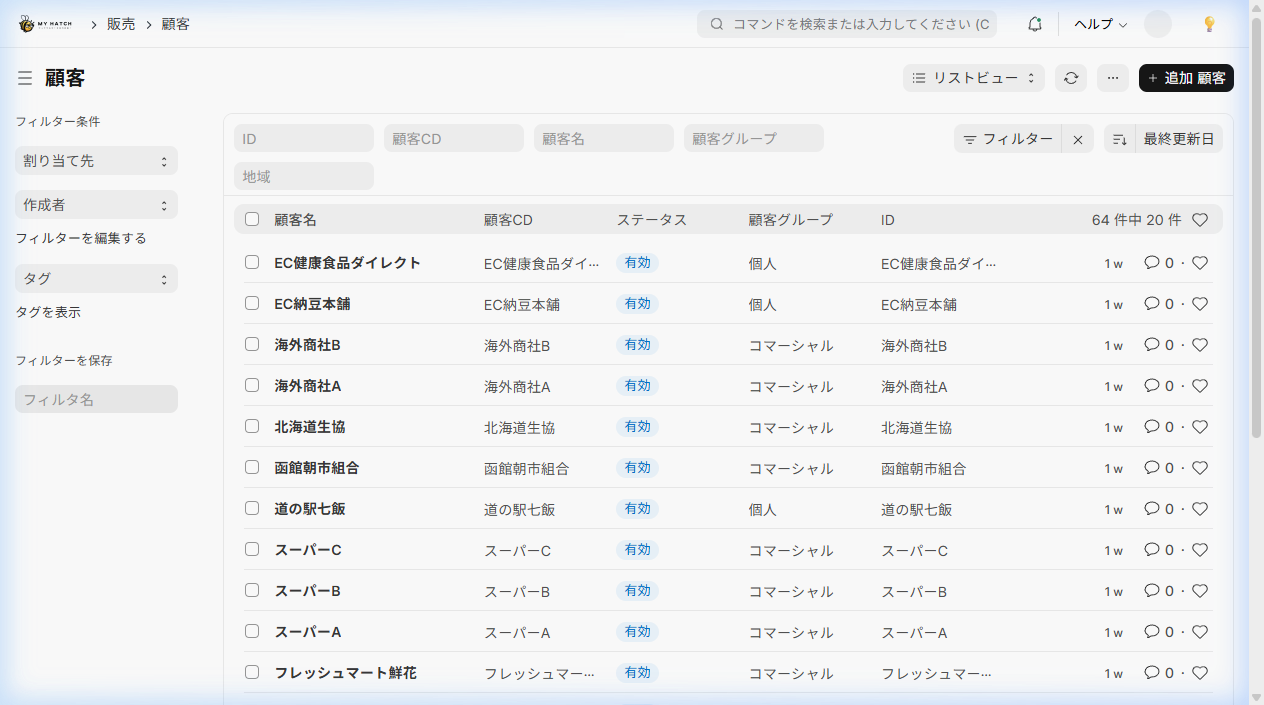Screen dimensions: 1264x705
Task: Like the EC納豆本舗 row heart icon
Action: click(1200, 304)
